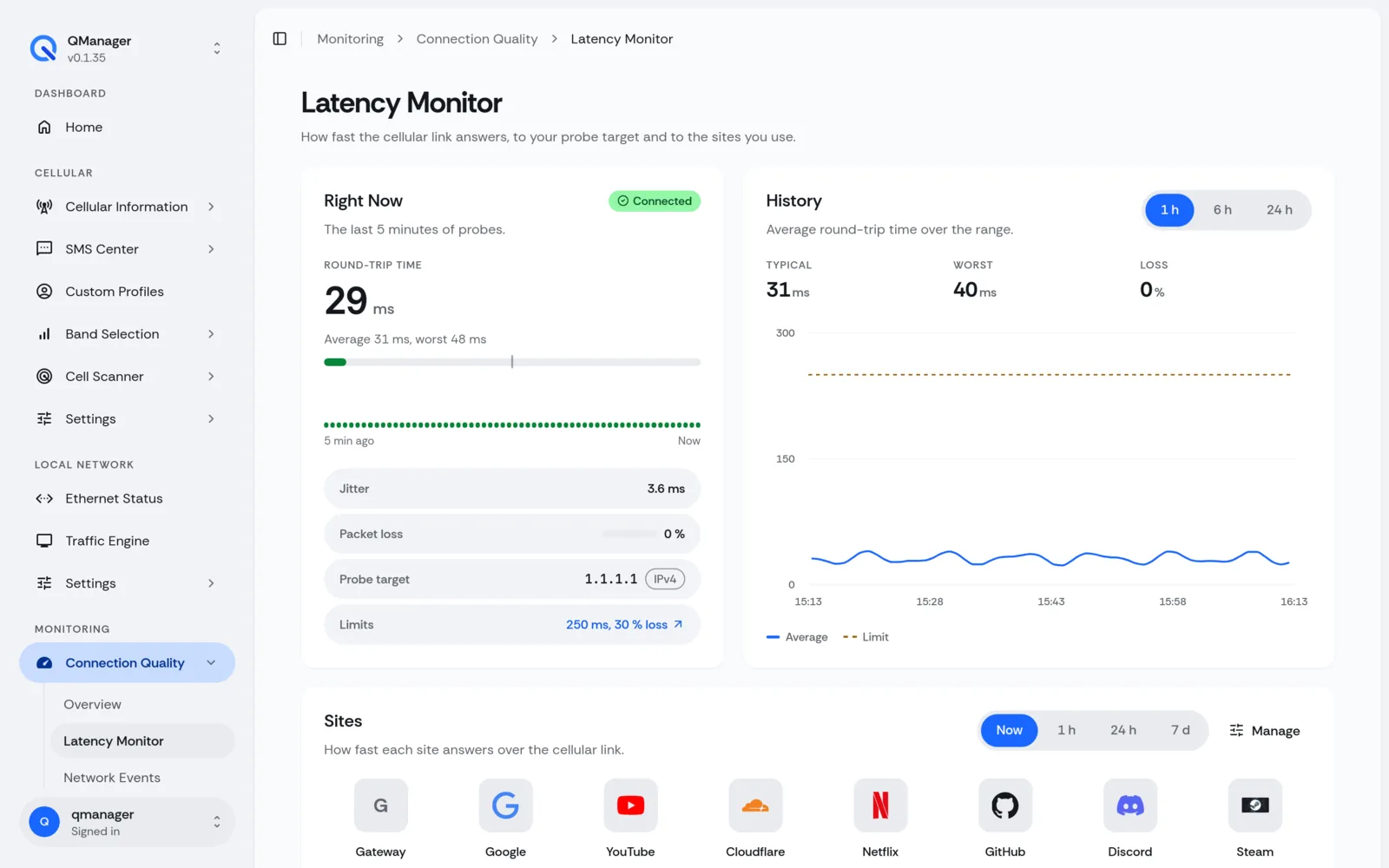Open the Google site icon
Image resolution: width=1389 pixels, height=868 pixels.
tap(505, 806)
